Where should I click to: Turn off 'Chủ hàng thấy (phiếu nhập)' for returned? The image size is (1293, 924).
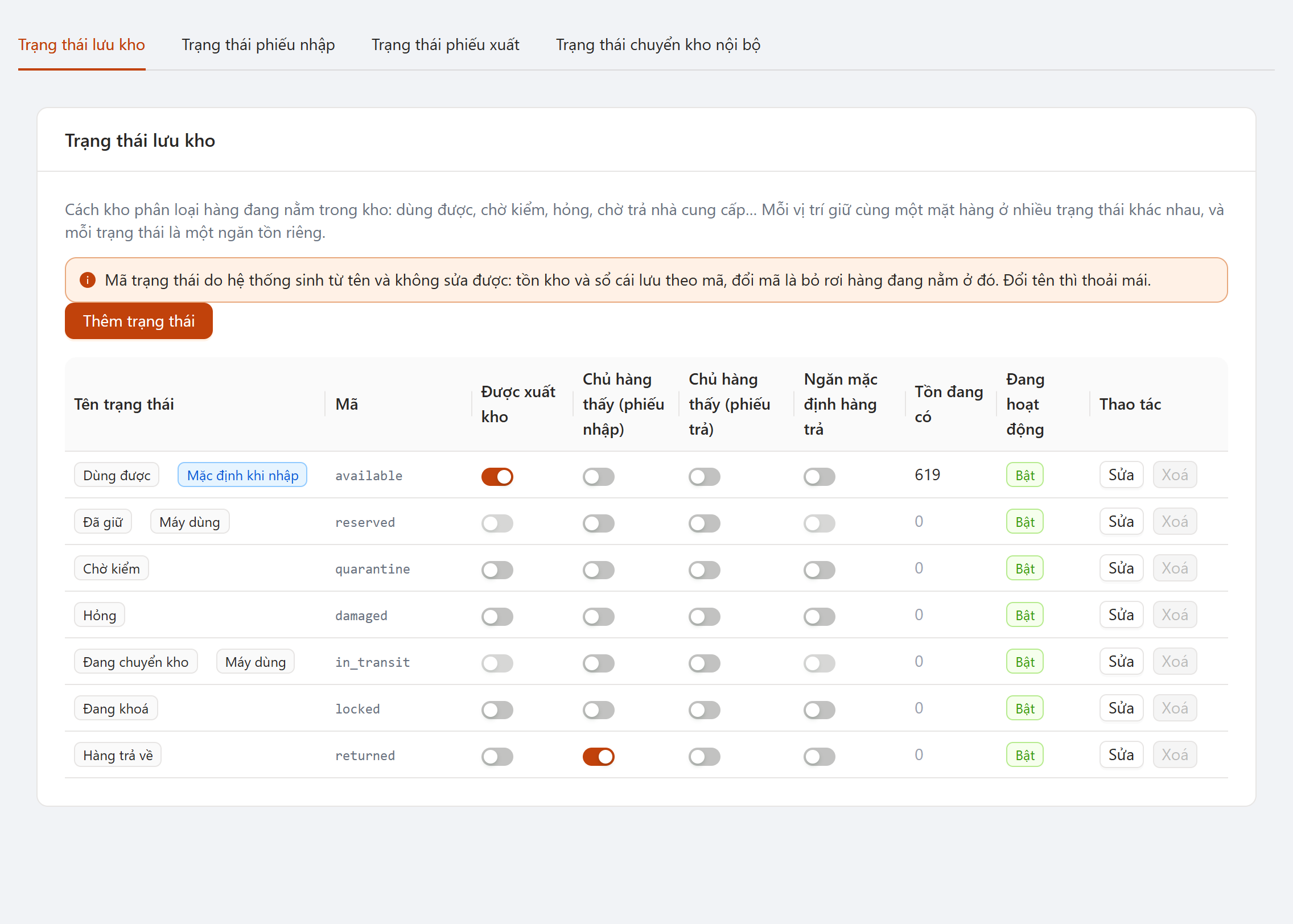pyautogui.click(x=599, y=756)
